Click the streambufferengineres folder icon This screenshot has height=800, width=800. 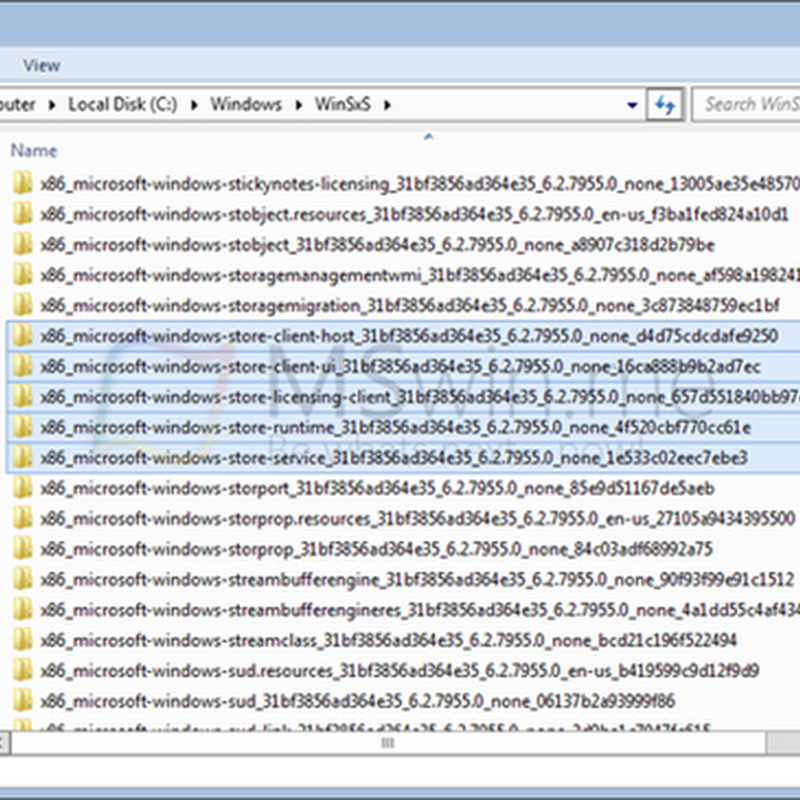[22, 610]
